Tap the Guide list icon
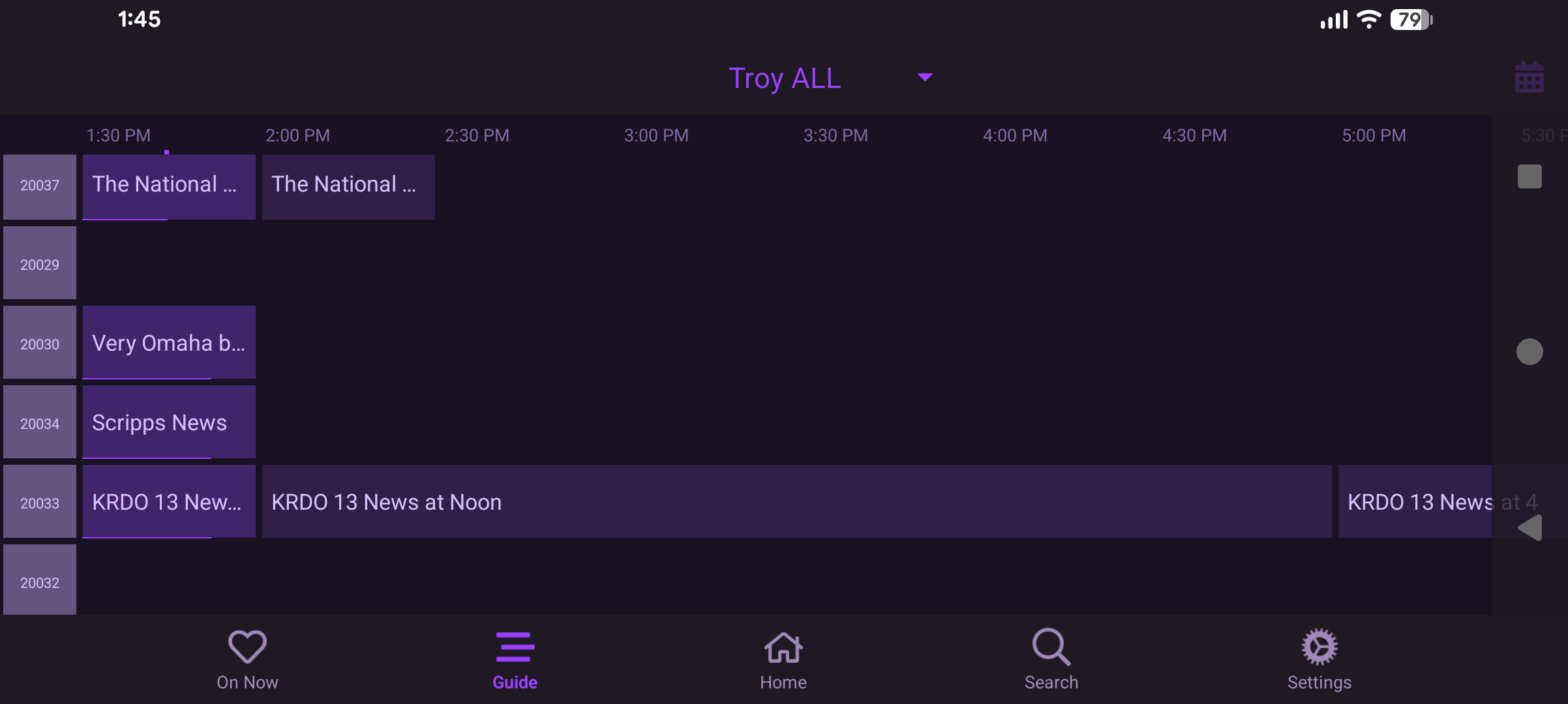 pos(515,647)
